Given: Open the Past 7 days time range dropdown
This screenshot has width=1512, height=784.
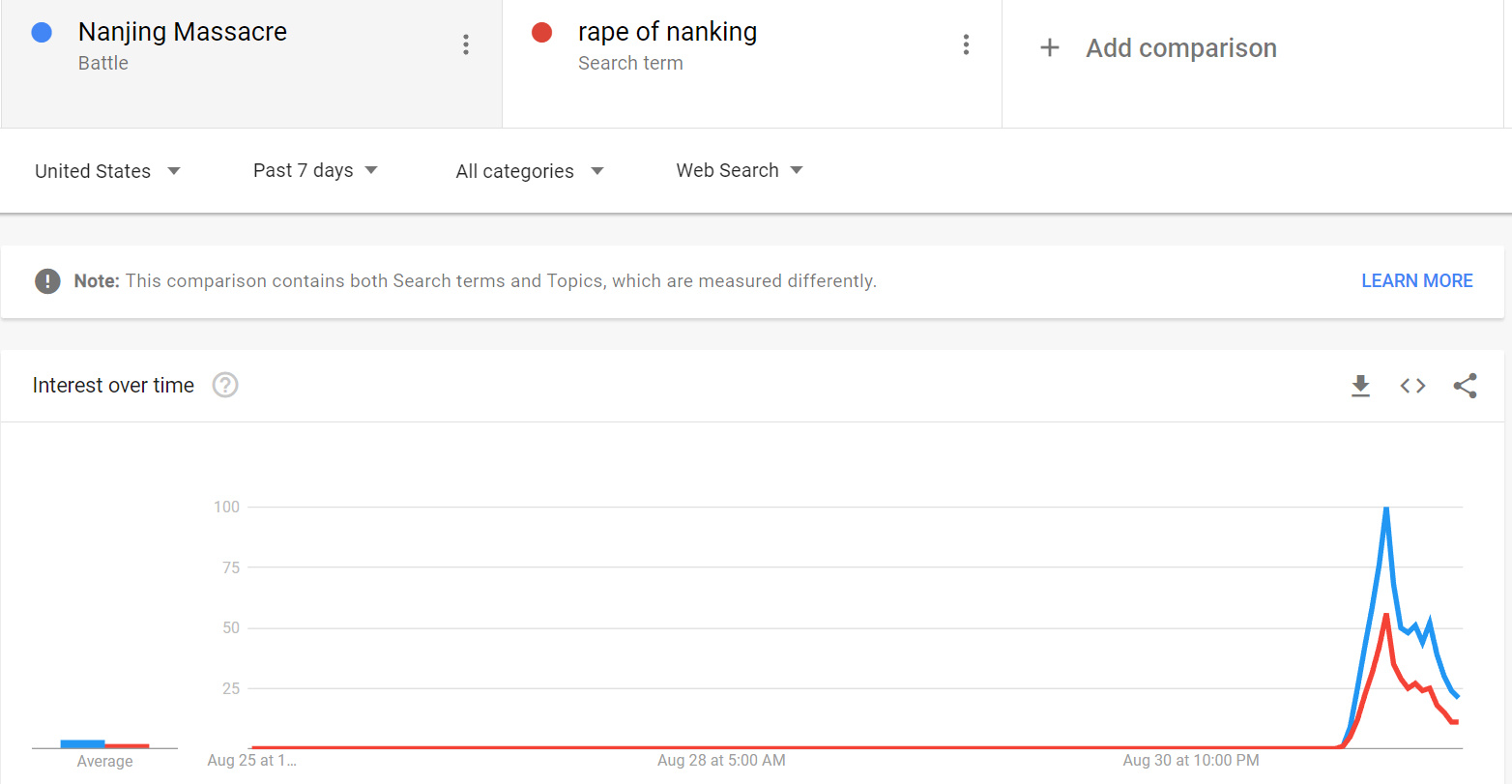Looking at the screenshot, I should pyautogui.click(x=315, y=170).
